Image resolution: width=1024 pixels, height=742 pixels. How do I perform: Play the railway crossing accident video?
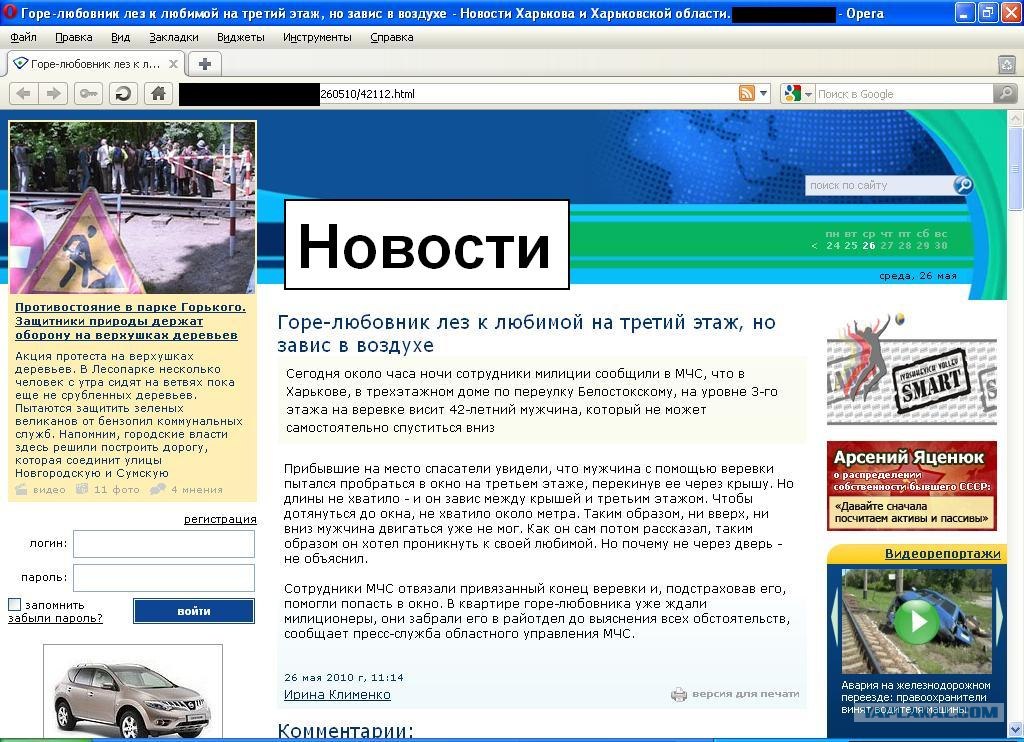click(917, 621)
